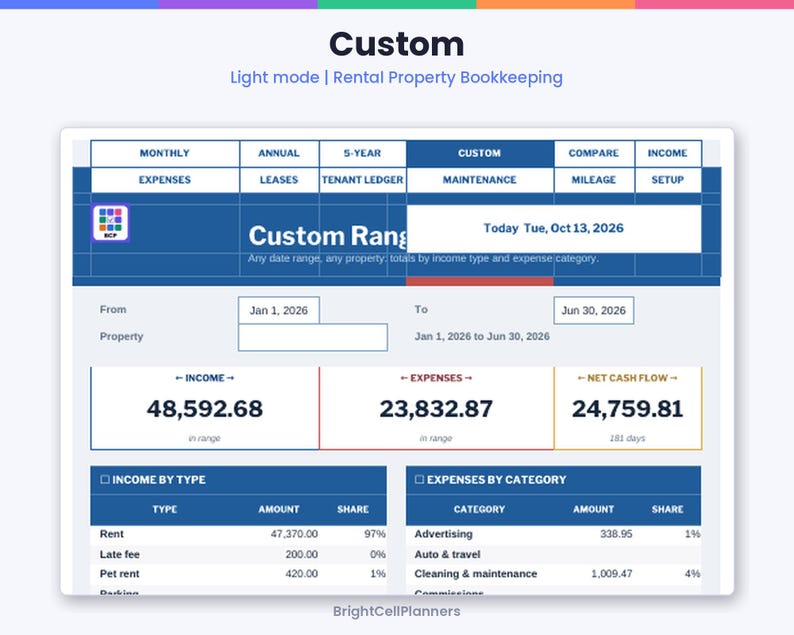Image resolution: width=794 pixels, height=635 pixels.
Task: Click the From label
Action: tap(113, 309)
